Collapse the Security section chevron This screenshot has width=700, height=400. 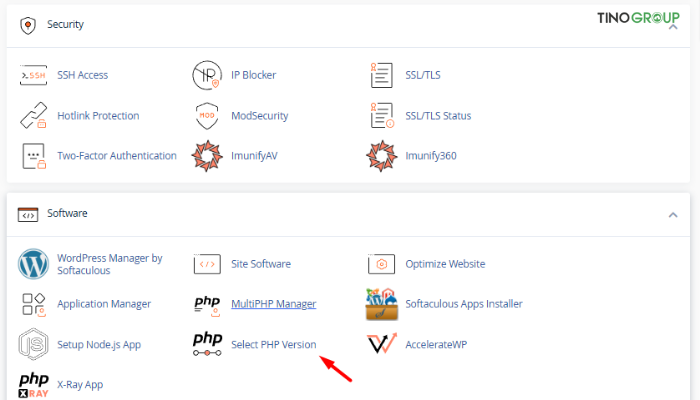[x=673, y=27]
